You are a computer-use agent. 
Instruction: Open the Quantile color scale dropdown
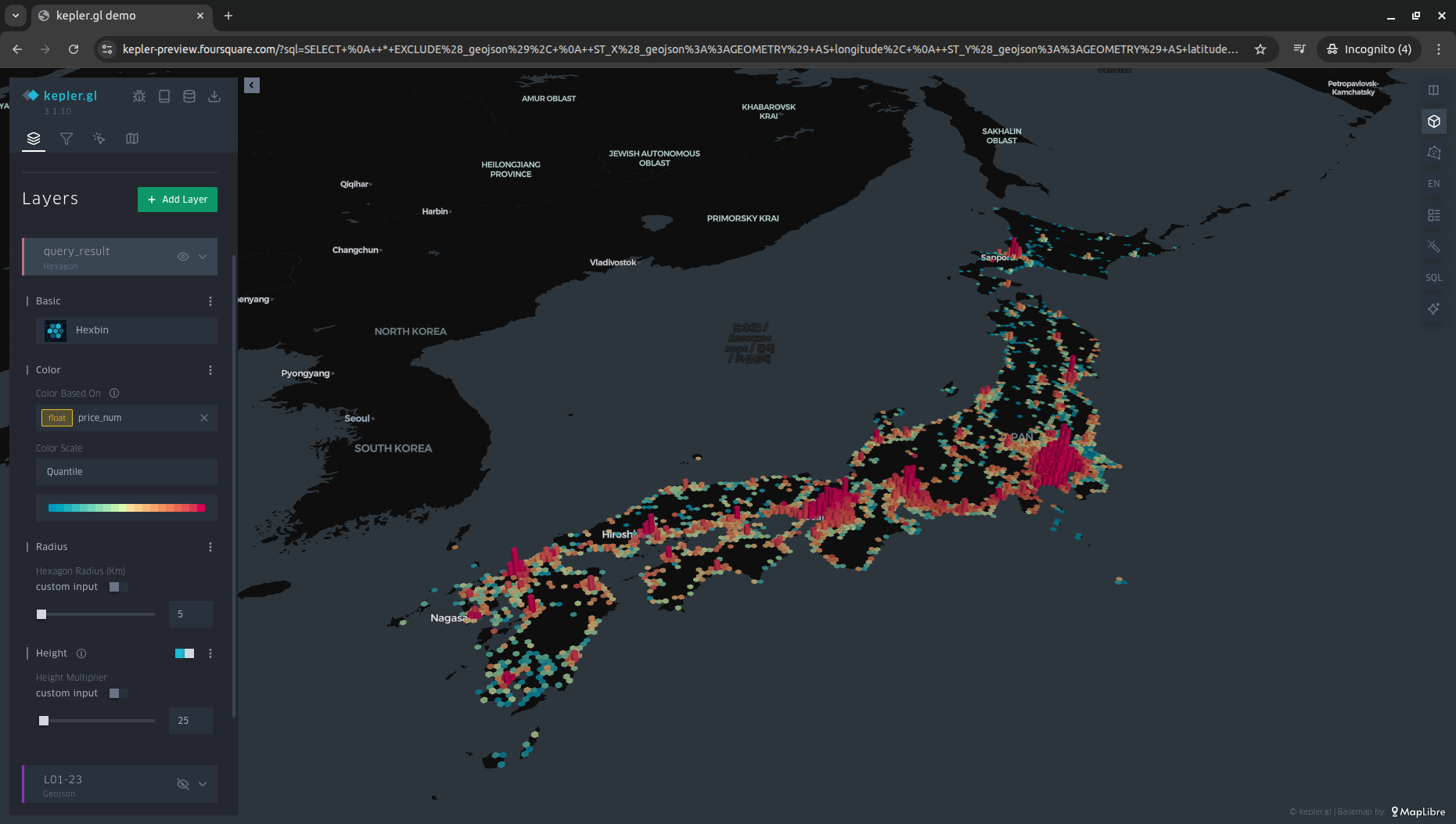point(127,472)
